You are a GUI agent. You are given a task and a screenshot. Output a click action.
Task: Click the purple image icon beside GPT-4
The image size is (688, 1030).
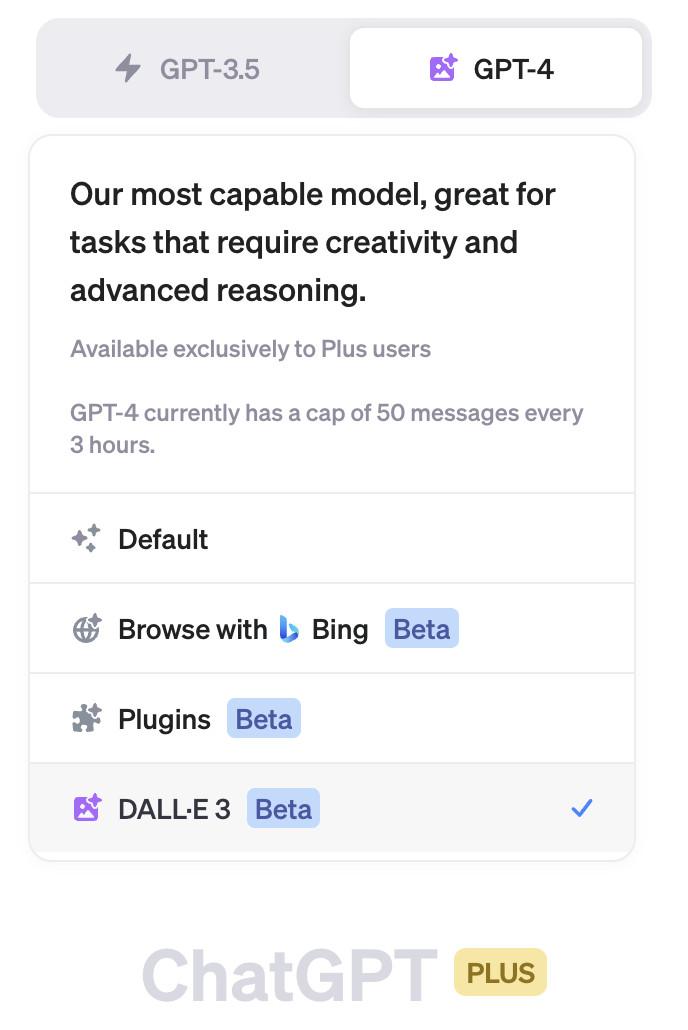click(442, 68)
